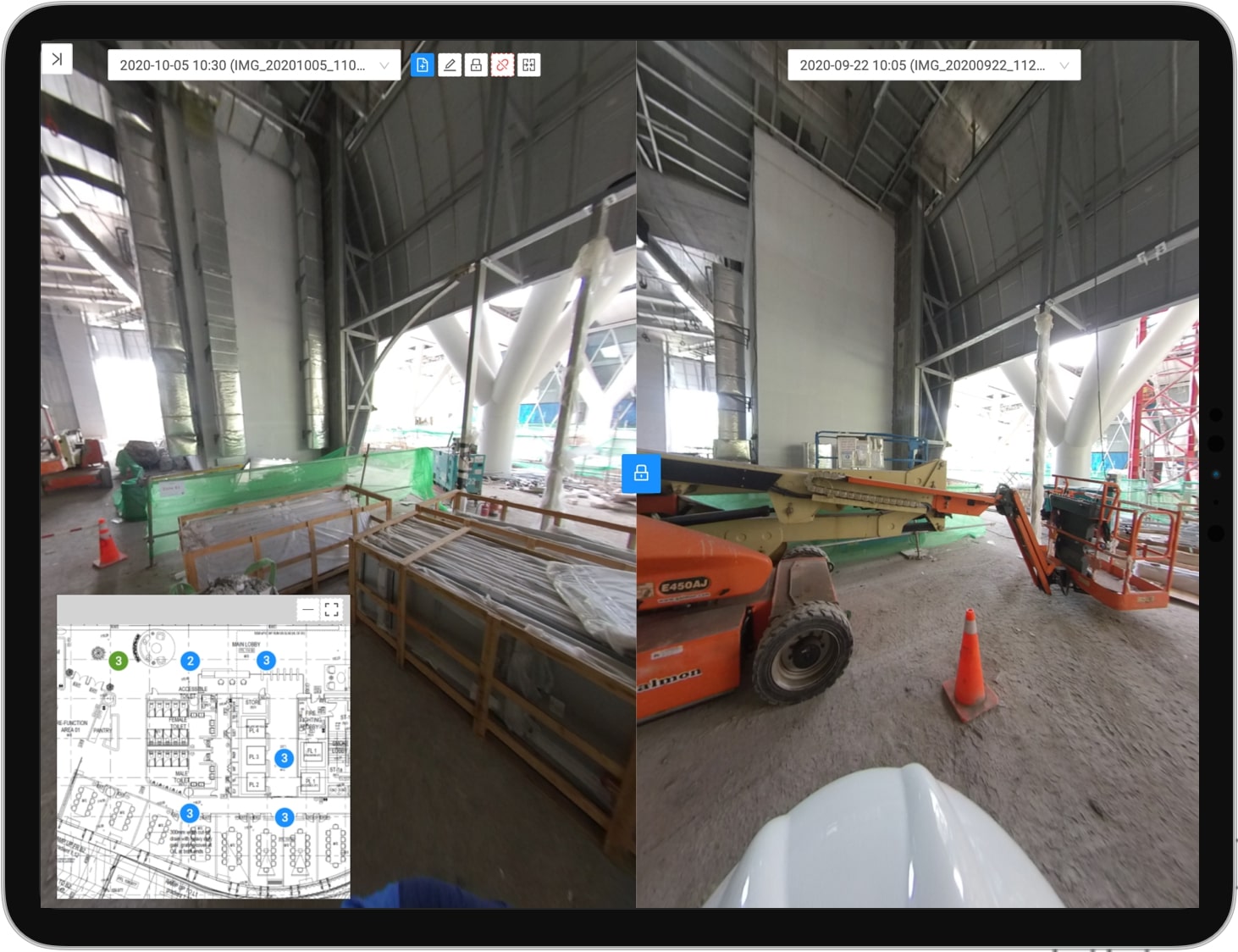Click the blue add-document toolbar icon

click(423, 65)
